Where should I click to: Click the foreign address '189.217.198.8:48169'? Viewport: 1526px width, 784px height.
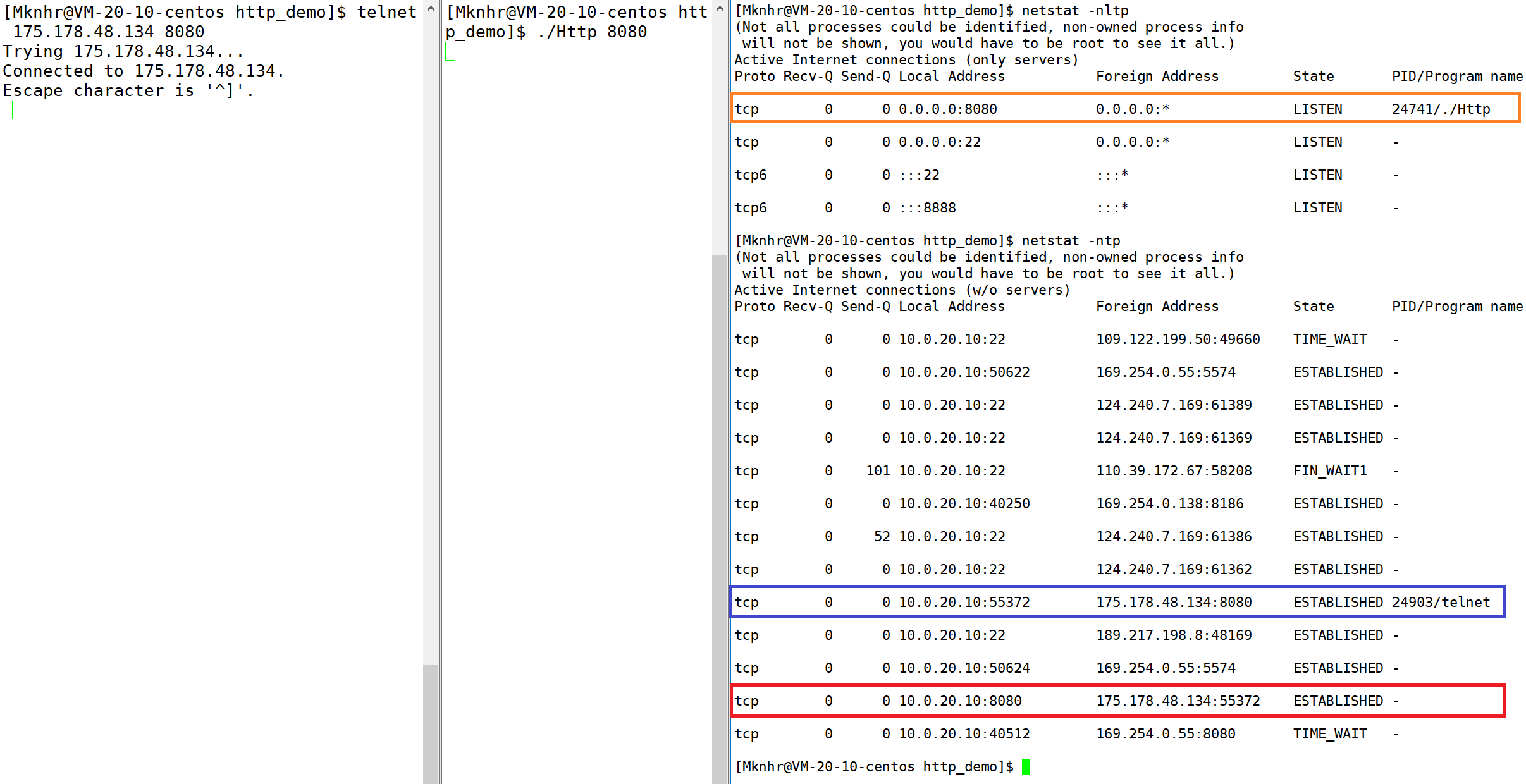[x=1174, y=635]
